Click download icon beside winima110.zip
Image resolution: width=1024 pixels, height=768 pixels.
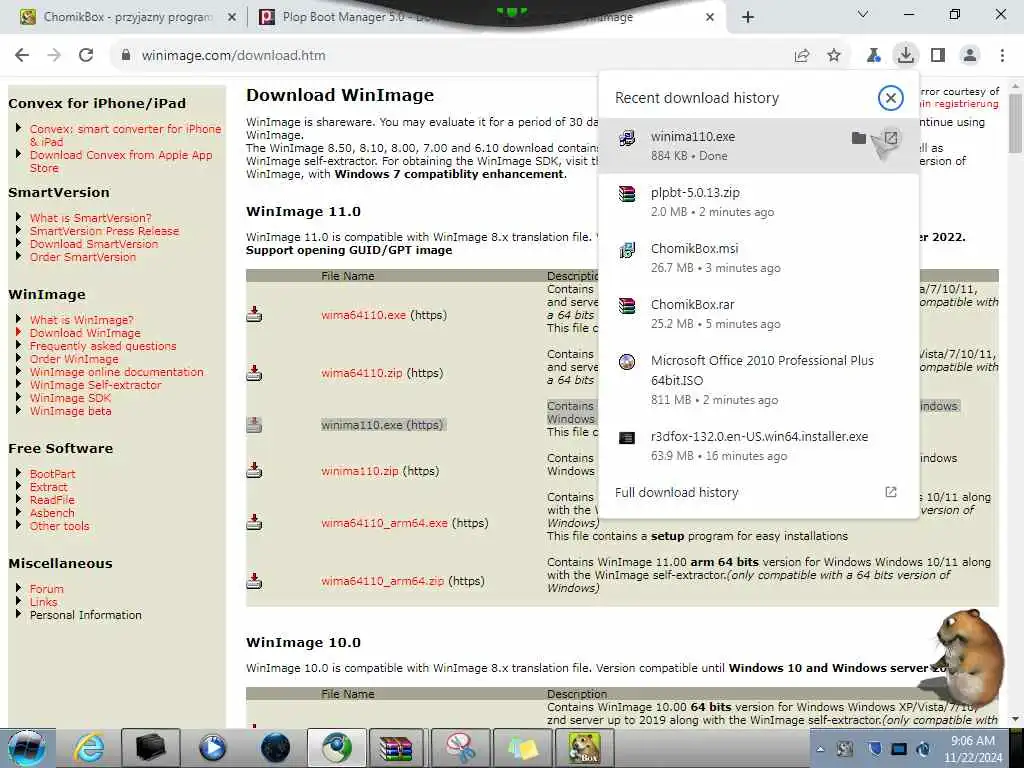(254, 470)
